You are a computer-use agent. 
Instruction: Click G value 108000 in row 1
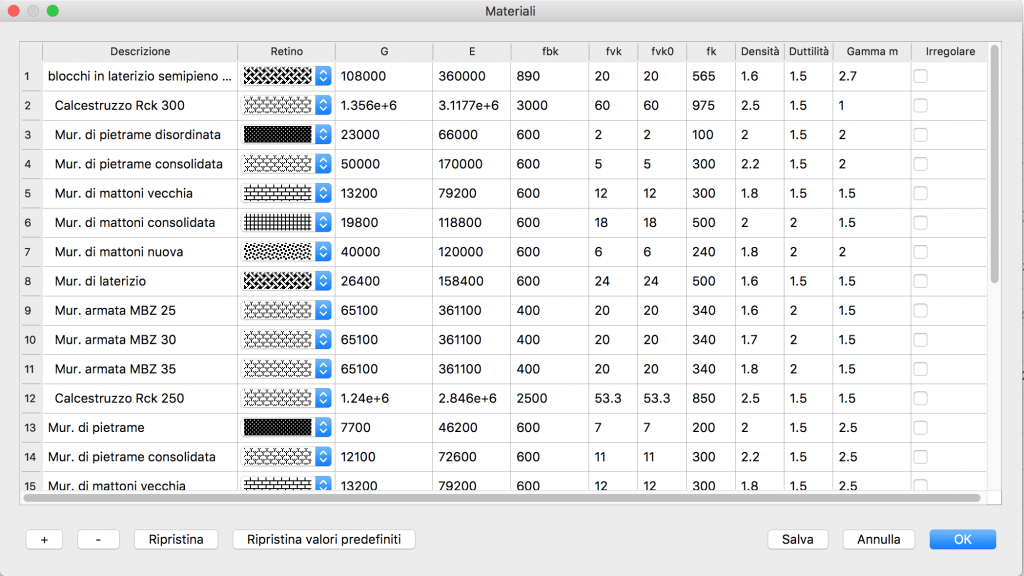[x=363, y=76]
